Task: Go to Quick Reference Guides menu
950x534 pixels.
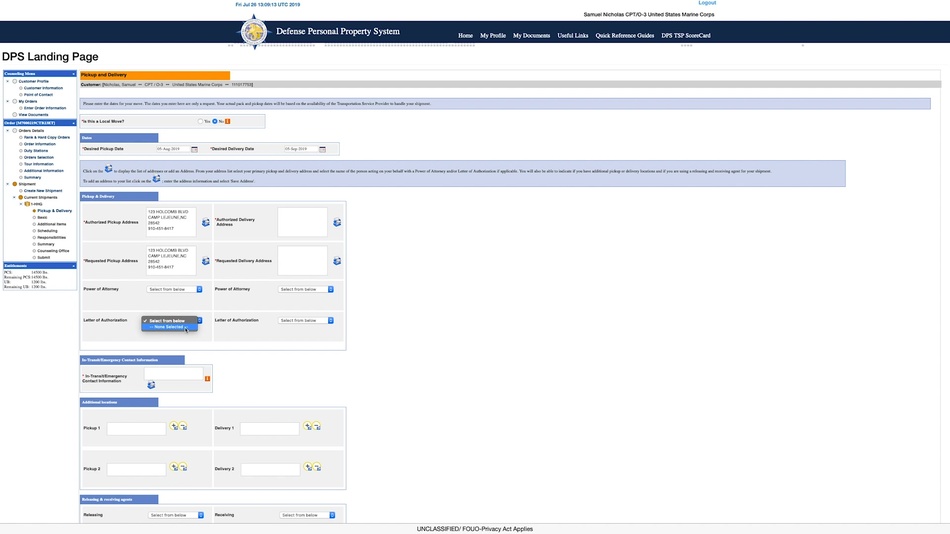Action: pyautogui.click(x=624, y=36)
